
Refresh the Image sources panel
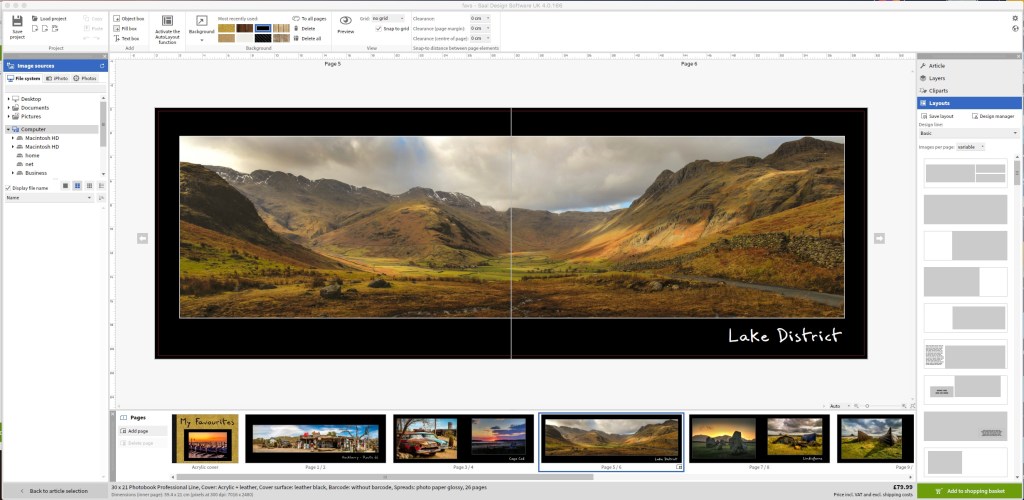[x=102, y=65]
